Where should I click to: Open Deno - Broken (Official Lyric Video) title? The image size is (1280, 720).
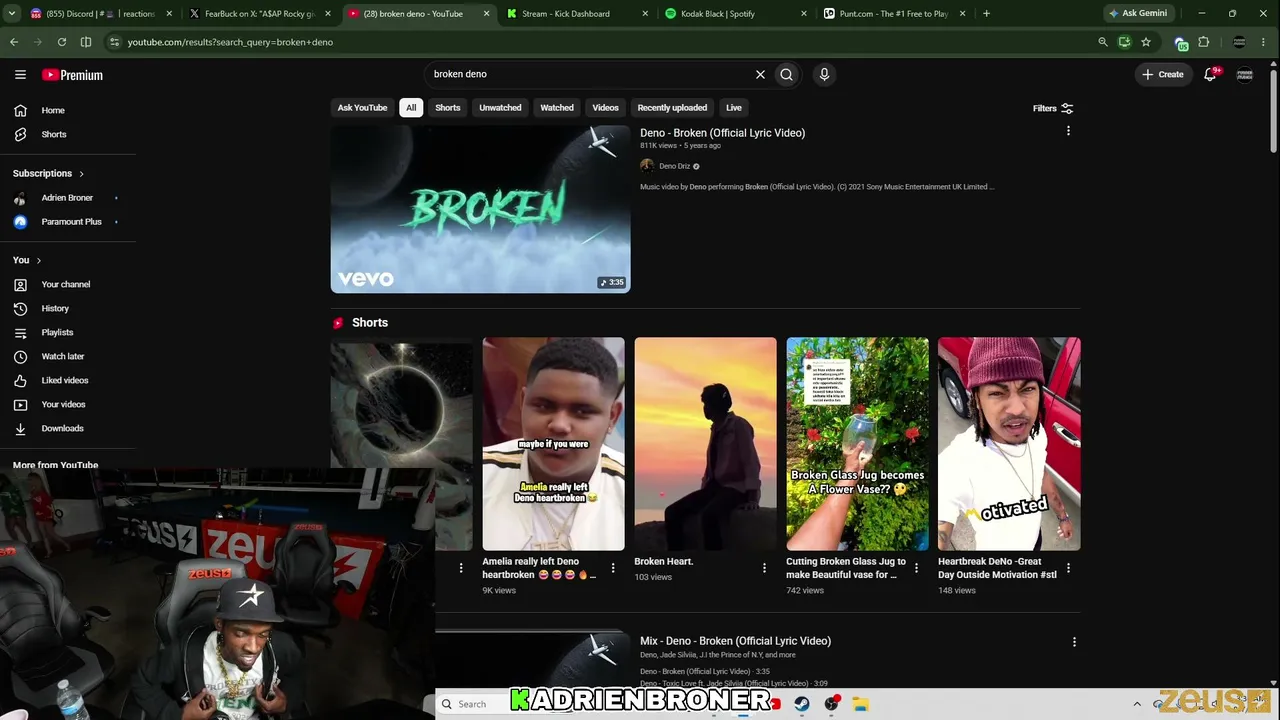tap(722, 133)
